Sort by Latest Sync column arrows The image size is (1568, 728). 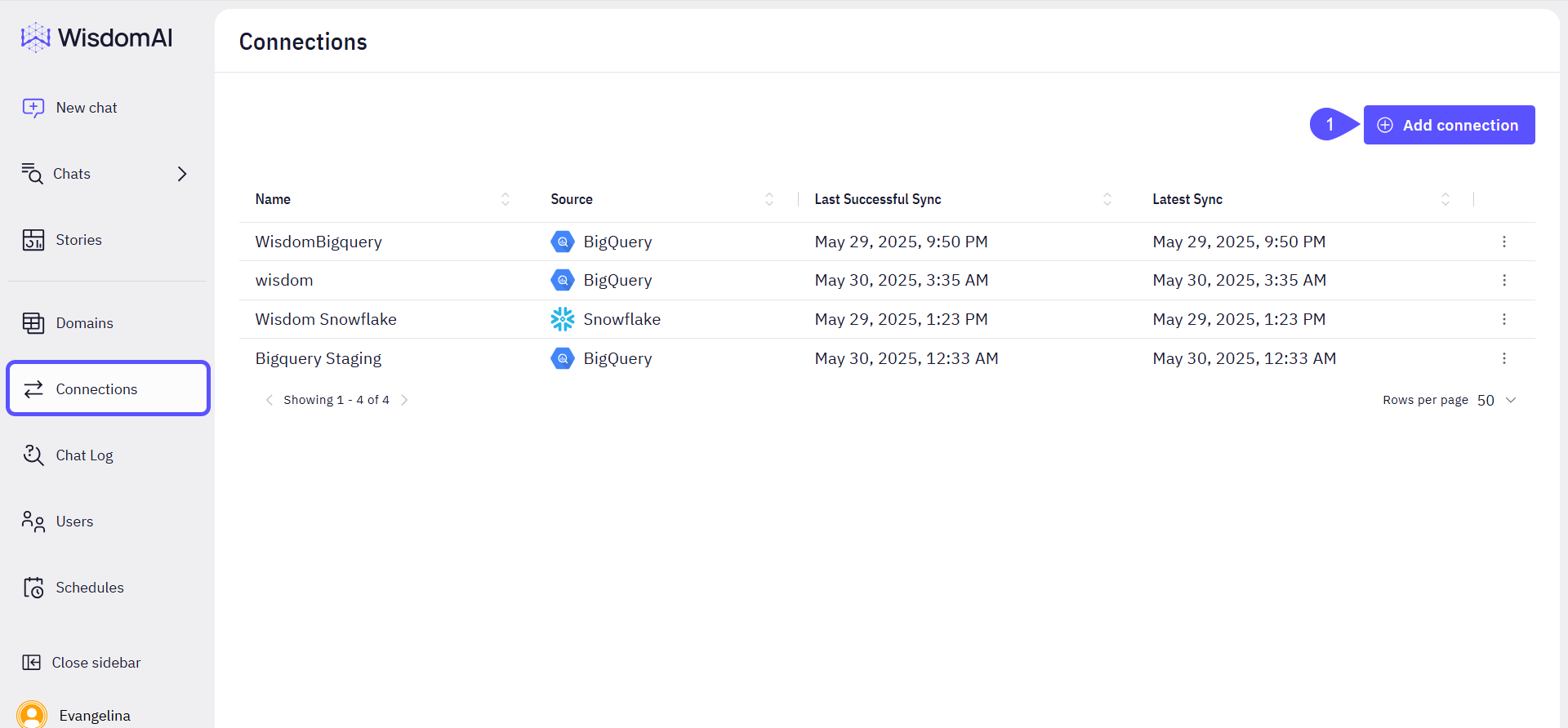pos(1445,199)
